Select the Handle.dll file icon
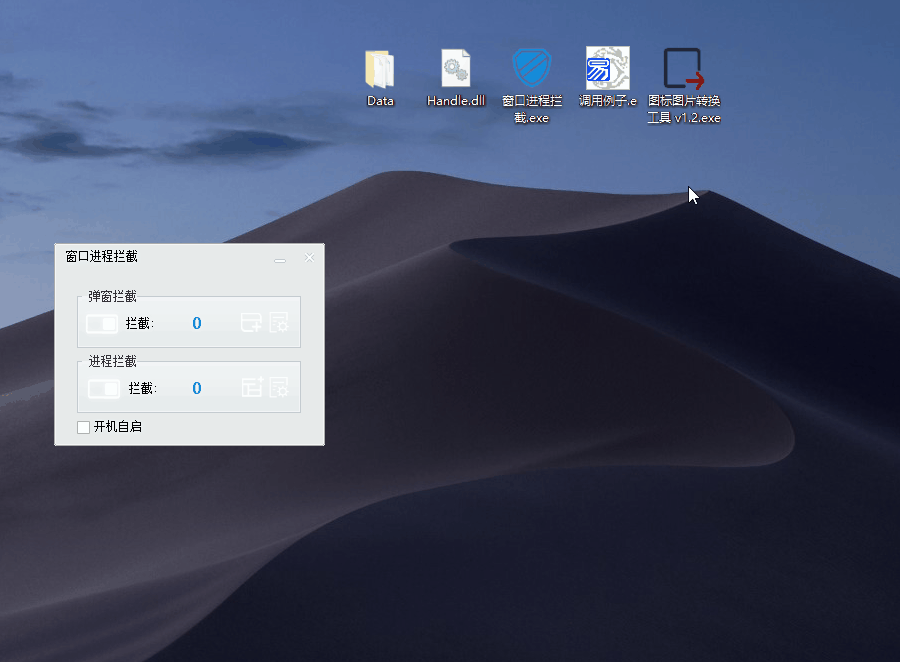Viewport: 900px width, 662px height. [x=456, y=69]
